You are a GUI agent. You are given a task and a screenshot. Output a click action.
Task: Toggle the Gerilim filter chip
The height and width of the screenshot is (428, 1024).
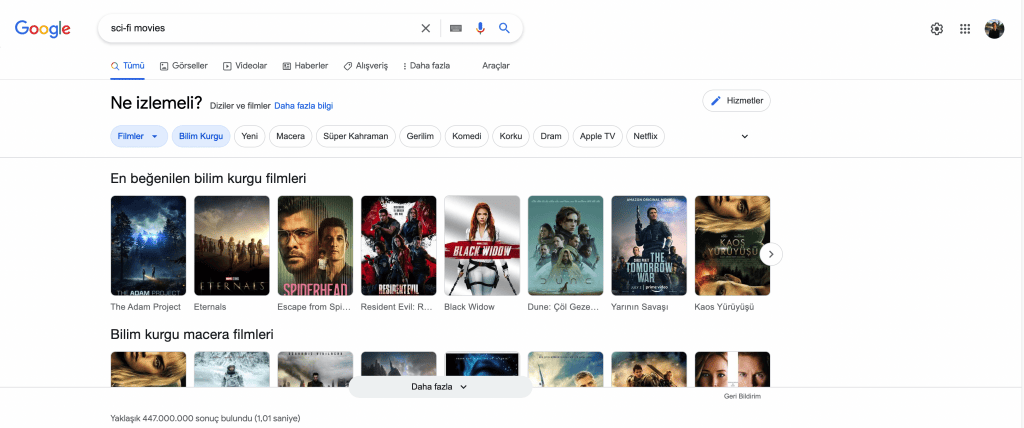[x=420, y=137]
